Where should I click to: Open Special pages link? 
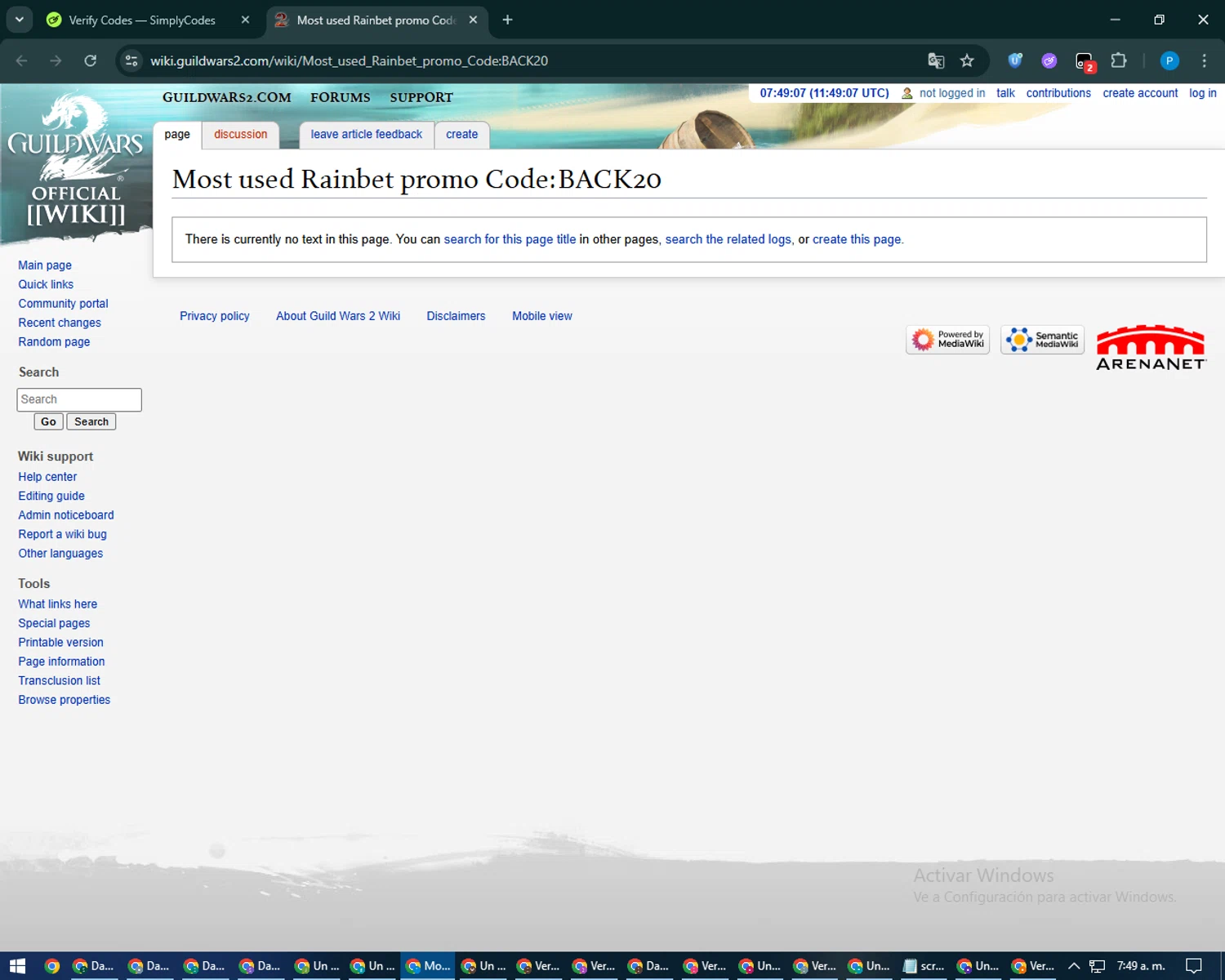click(54, 623)
